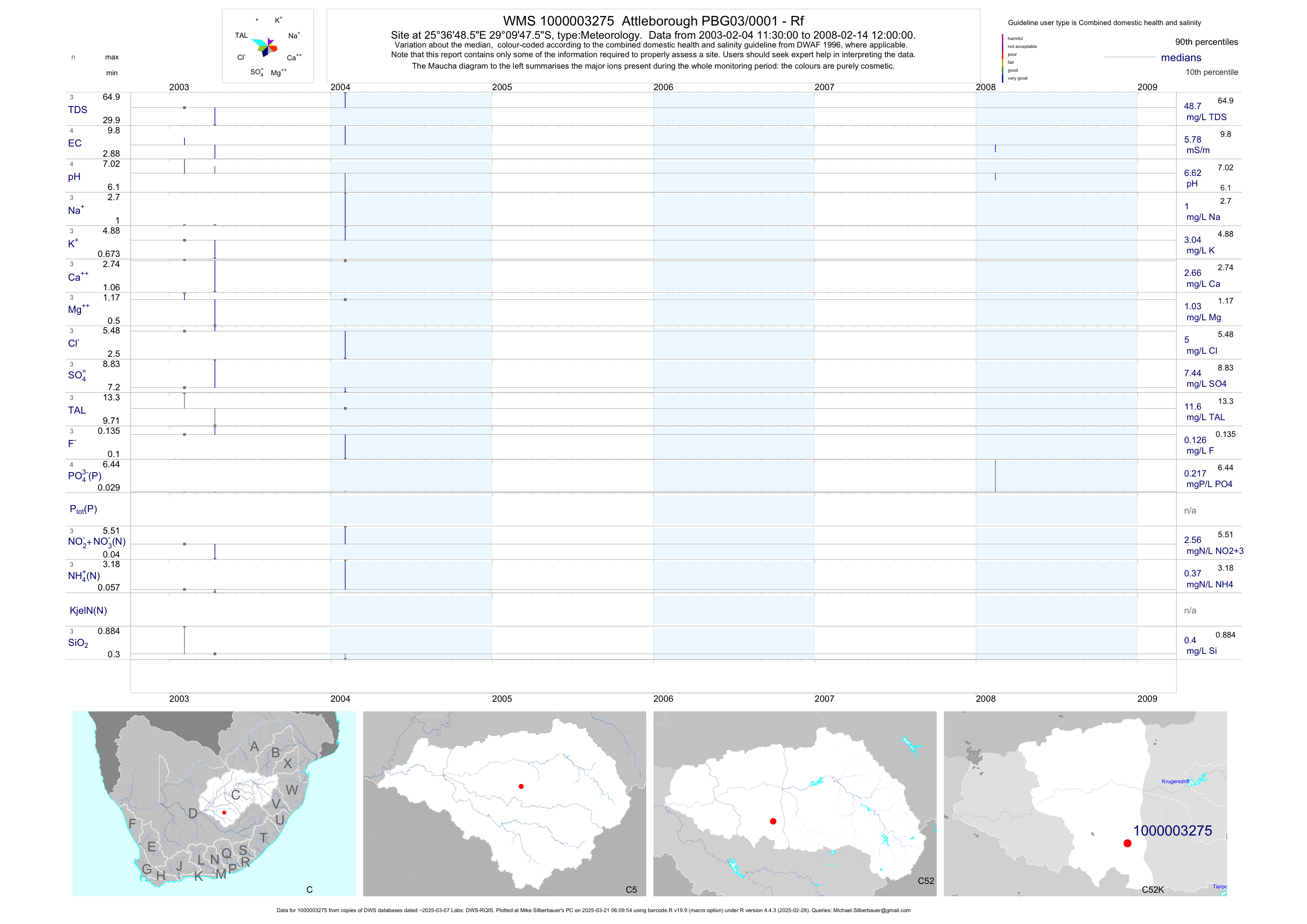This screenshot has width=1307, height=924.
Task: Click the red dot on the C52 catchment map
Action: 773,821
